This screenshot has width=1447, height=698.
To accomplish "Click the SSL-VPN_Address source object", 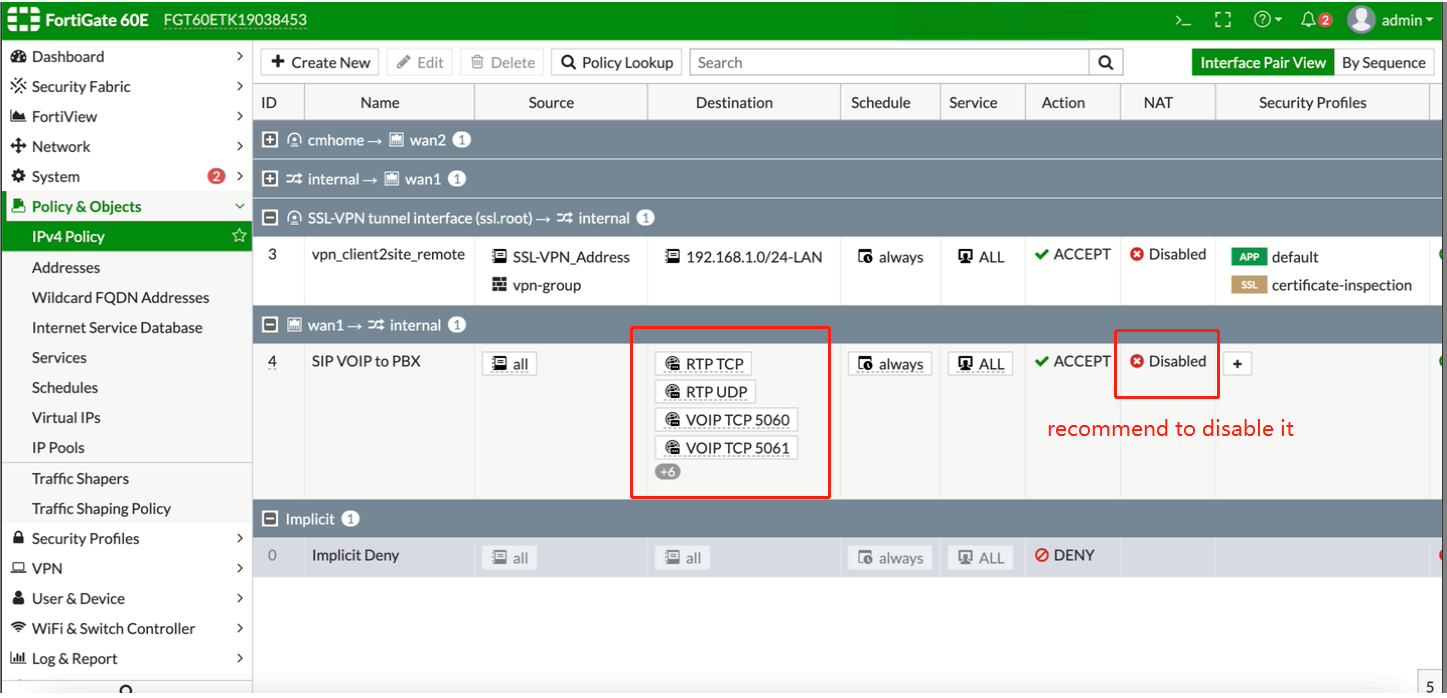I will click(561, 257).
